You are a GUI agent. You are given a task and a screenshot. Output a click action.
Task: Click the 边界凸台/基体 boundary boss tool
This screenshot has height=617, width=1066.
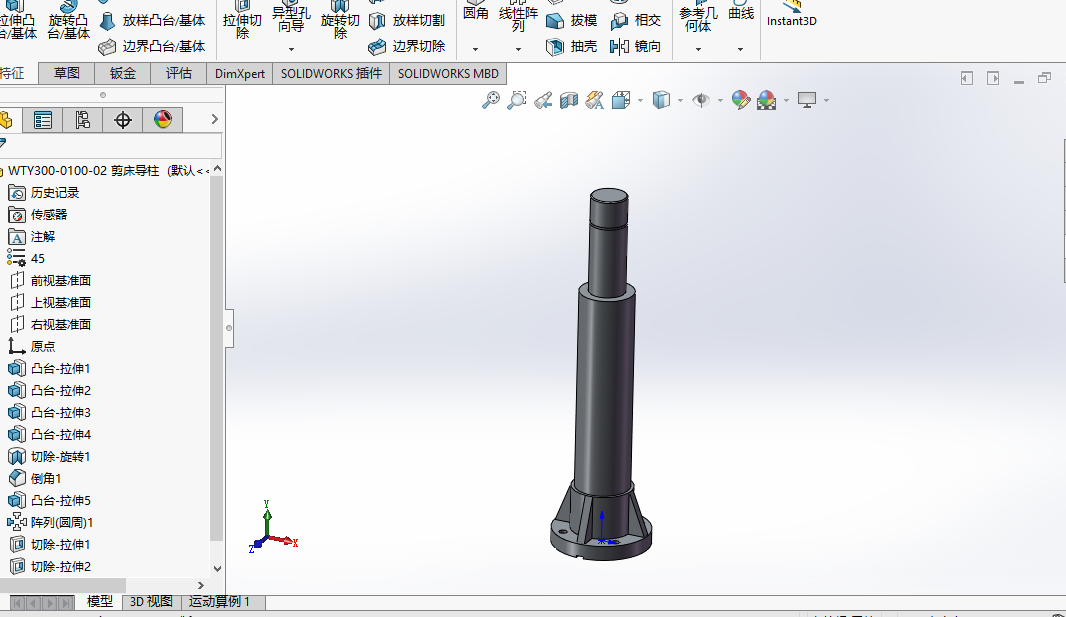point(152,47)
